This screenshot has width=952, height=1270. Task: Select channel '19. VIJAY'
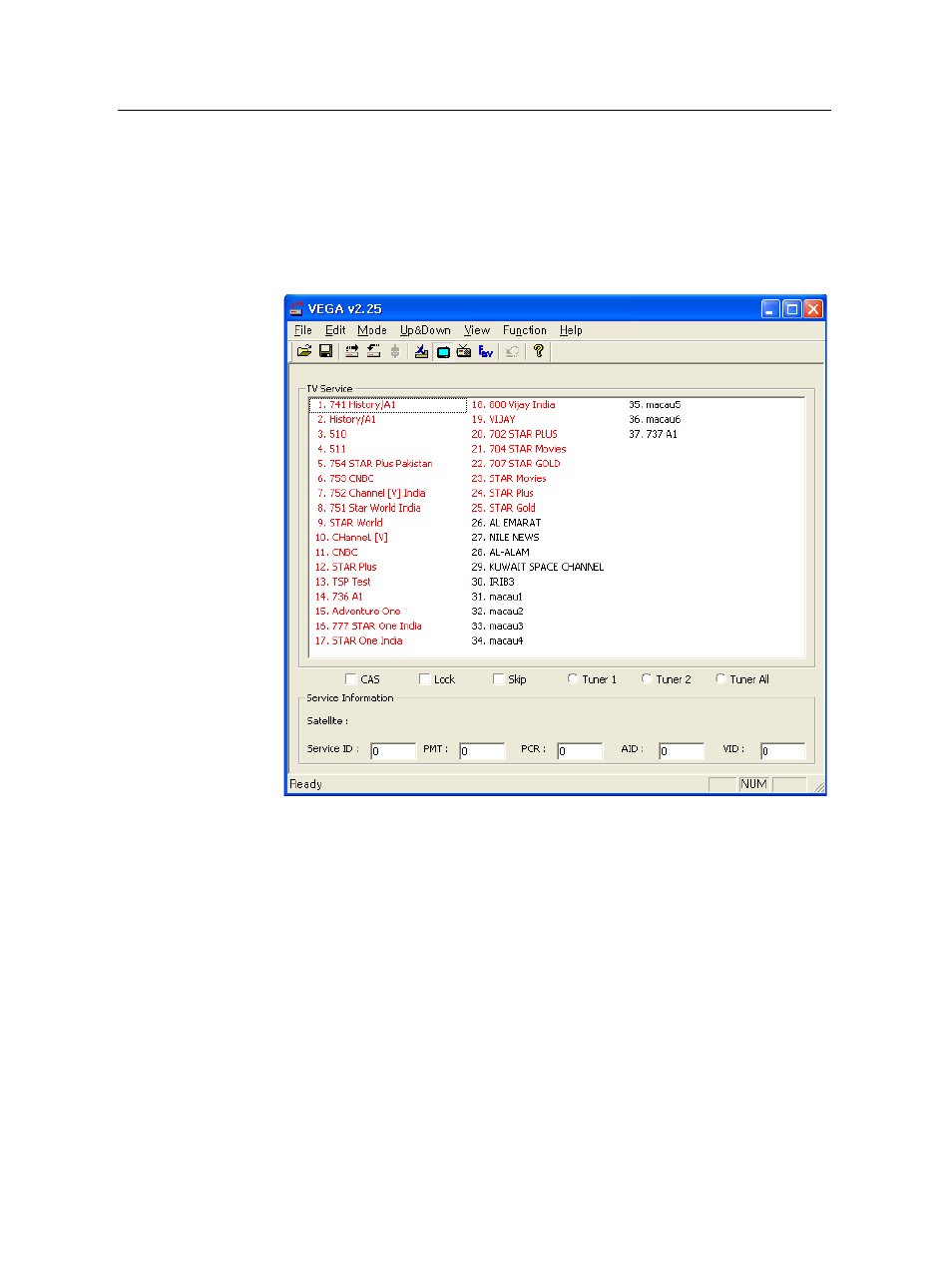click(x=493, y=420)
